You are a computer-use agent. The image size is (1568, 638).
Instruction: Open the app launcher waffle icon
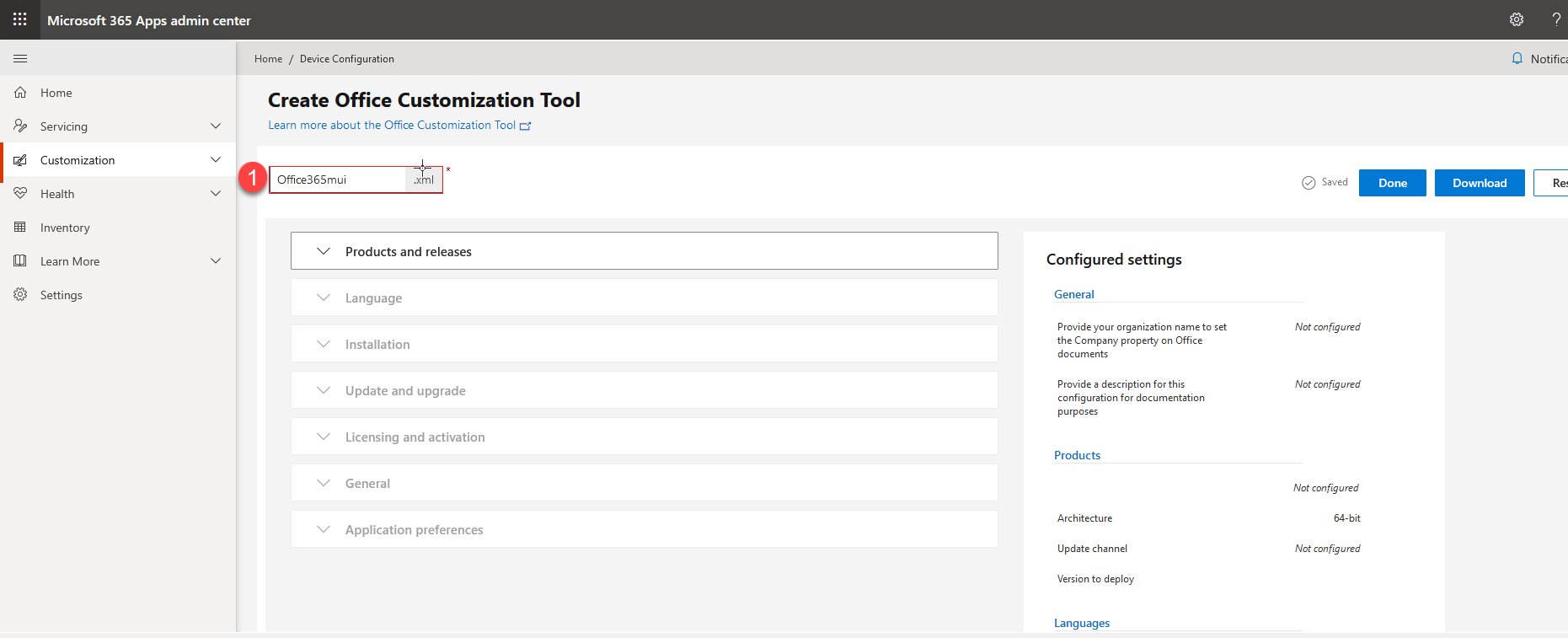click(19, 19)
